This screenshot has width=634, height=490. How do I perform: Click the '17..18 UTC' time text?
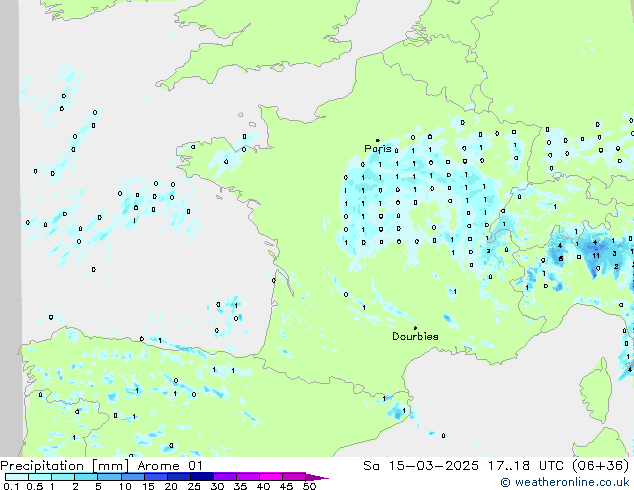click(525, 466)
